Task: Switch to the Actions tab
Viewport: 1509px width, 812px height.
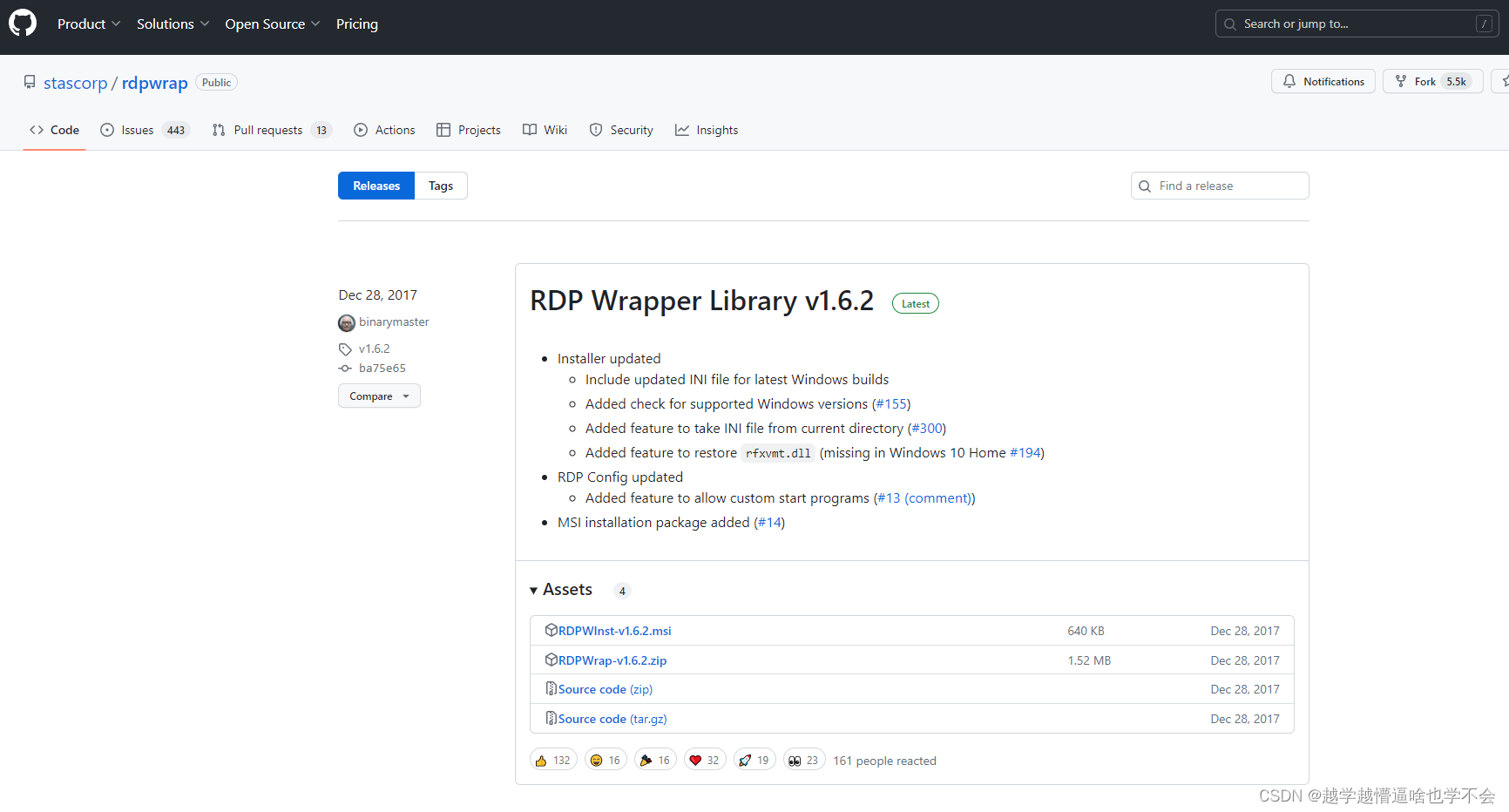Action: (384, 130)
